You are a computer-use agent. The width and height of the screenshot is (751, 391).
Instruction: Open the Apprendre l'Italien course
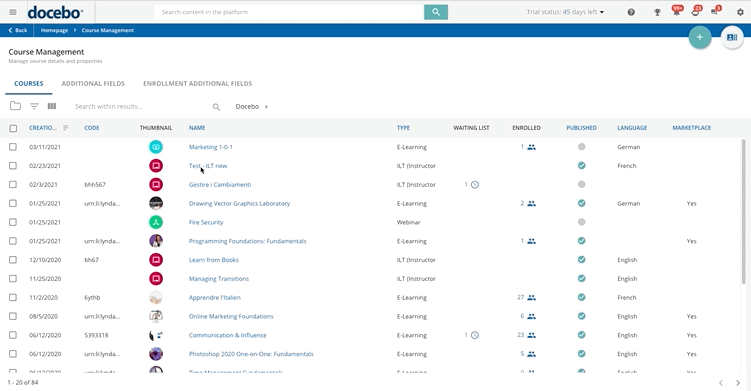[215, 298]
